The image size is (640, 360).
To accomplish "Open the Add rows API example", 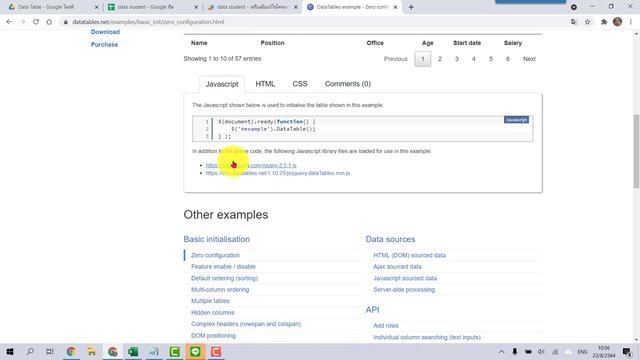I will tap(386, 325).
